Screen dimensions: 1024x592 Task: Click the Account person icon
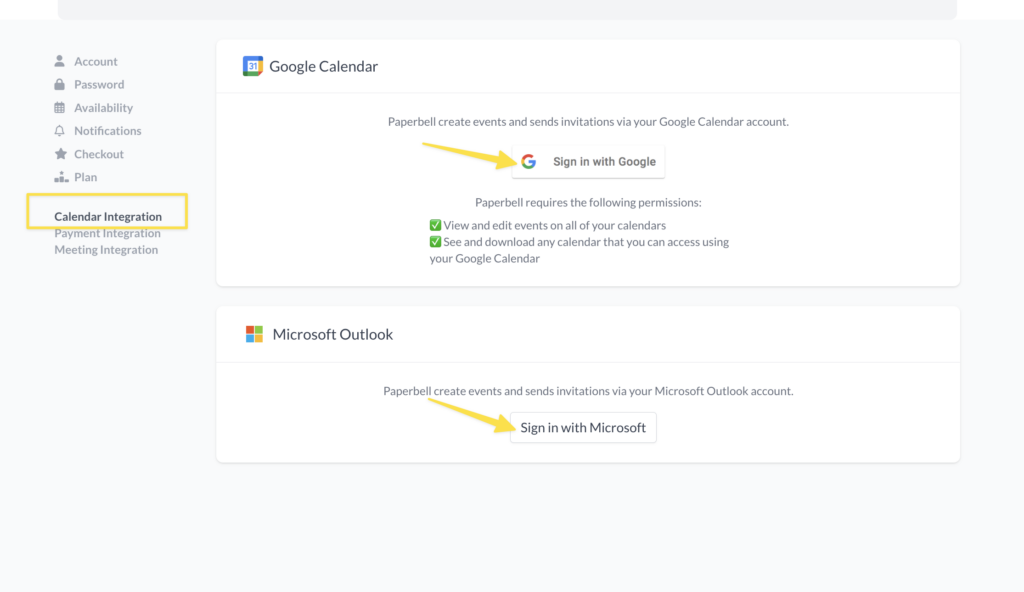coord(60,61)
